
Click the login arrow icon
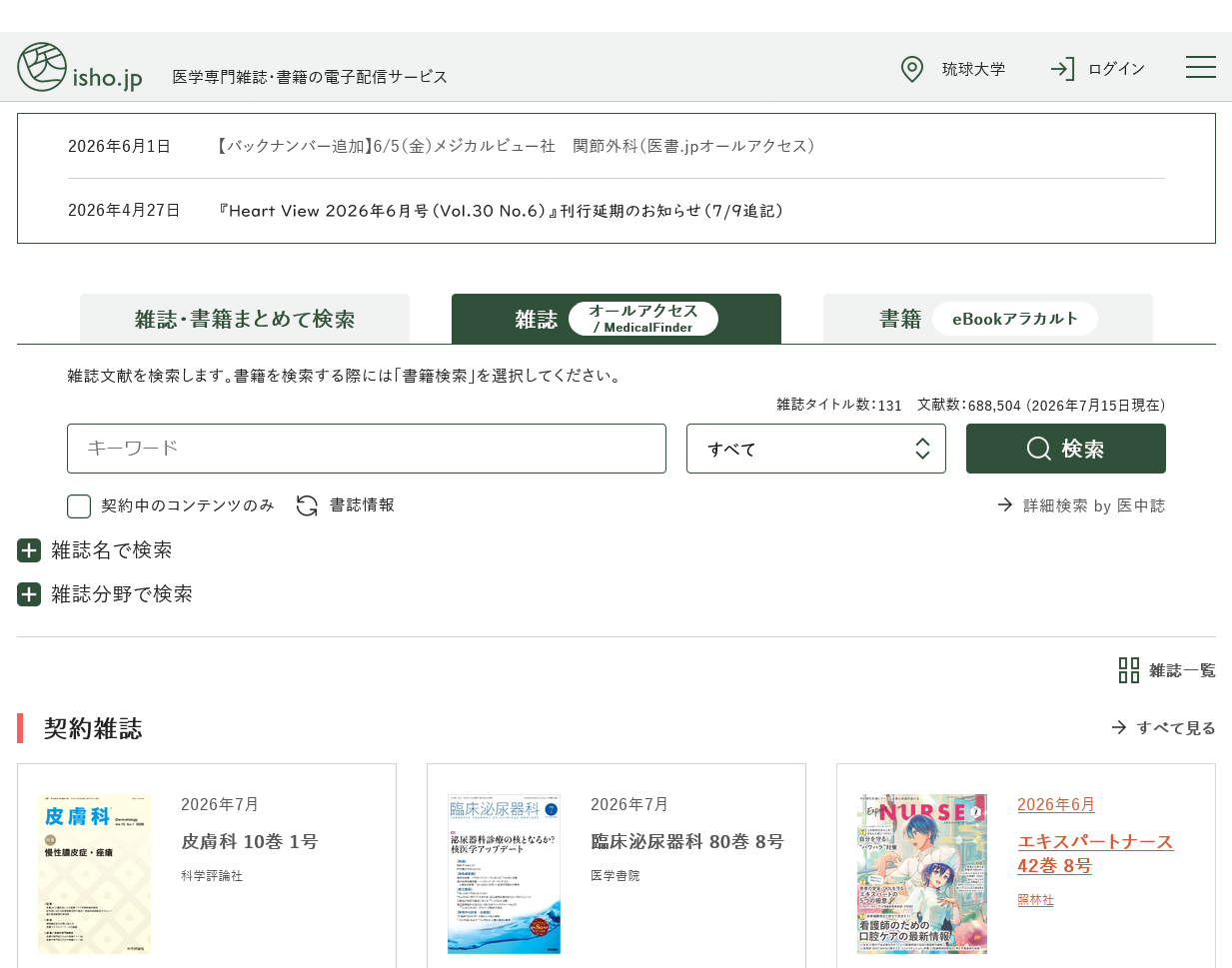[1063, 69]
